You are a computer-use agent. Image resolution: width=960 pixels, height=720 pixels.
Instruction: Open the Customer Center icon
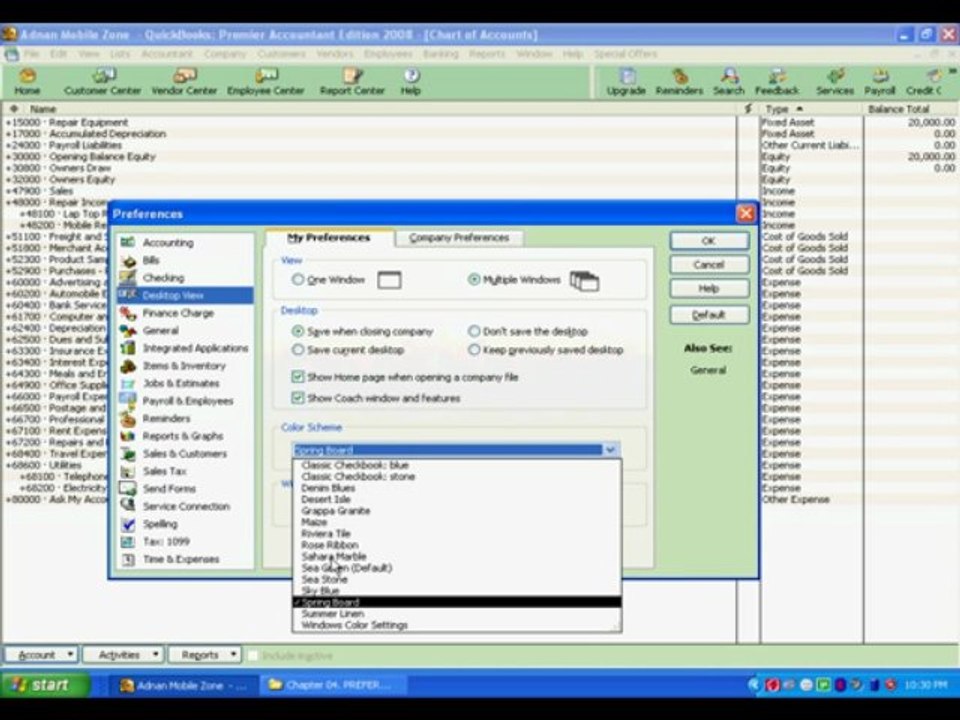click(x=102, y=82)
